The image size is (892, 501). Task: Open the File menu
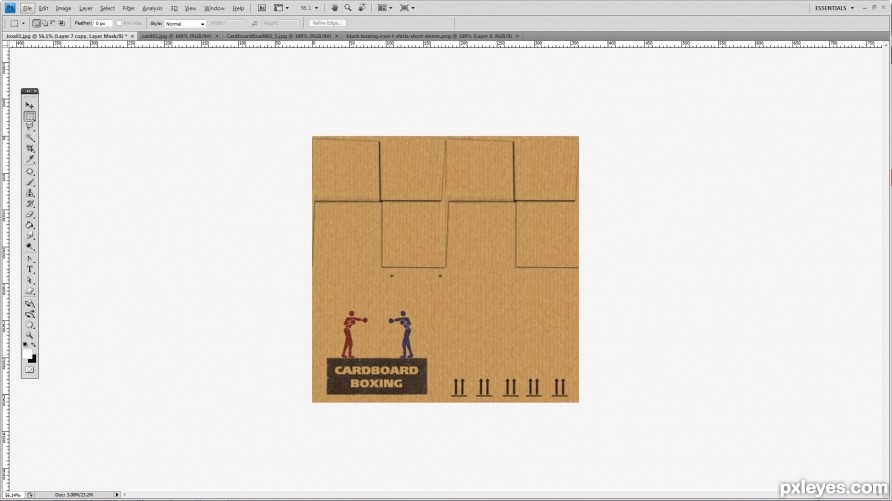(27, 9)
